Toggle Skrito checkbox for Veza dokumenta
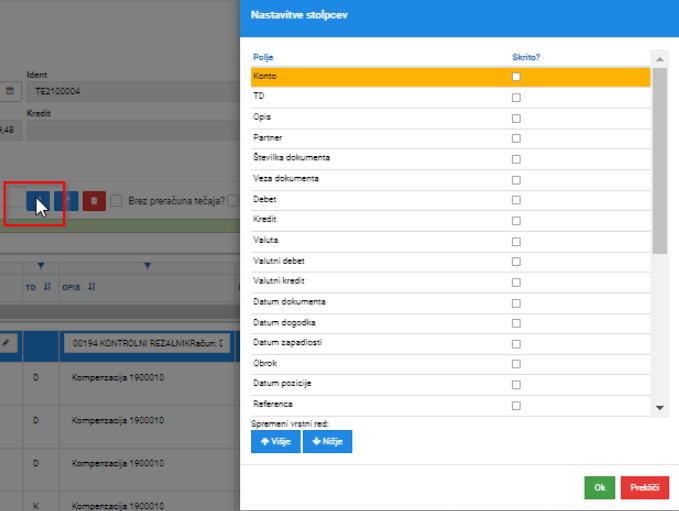 [516, 180]
